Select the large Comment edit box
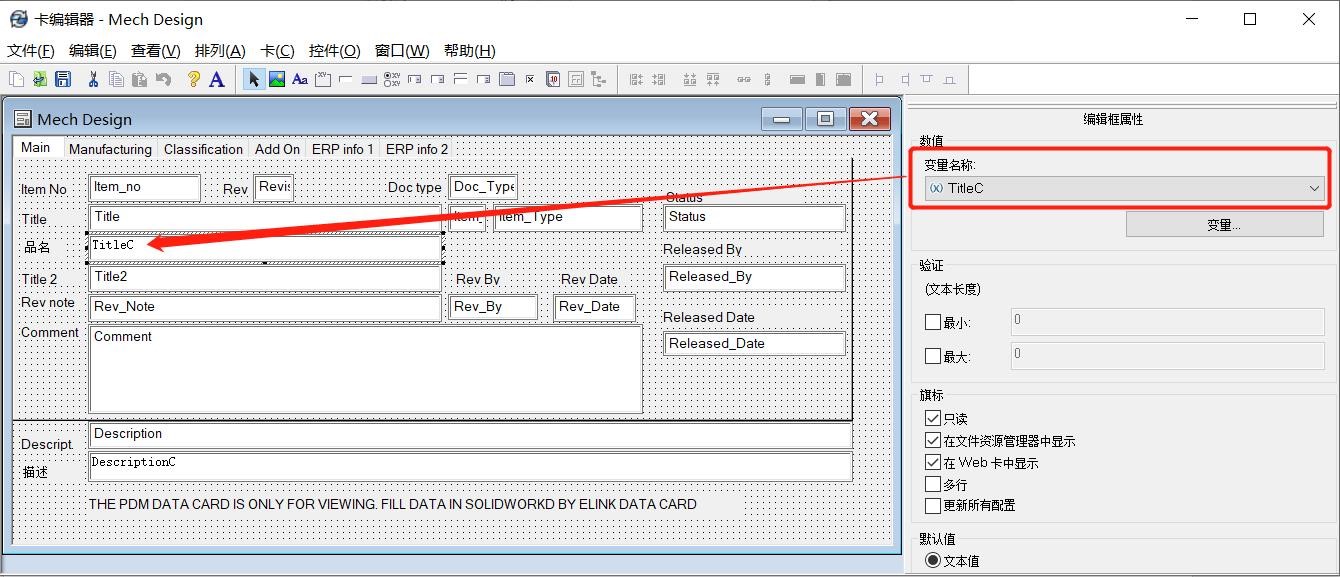The width and height of the screenshot is (1340, 577). 366,369
